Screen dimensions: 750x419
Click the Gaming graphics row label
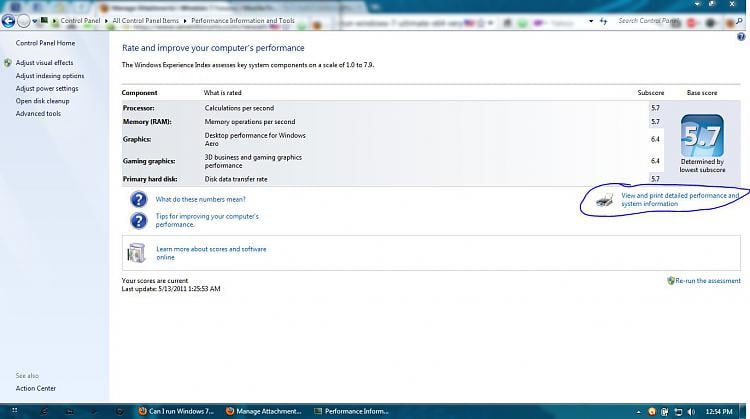tap(149, 161)
